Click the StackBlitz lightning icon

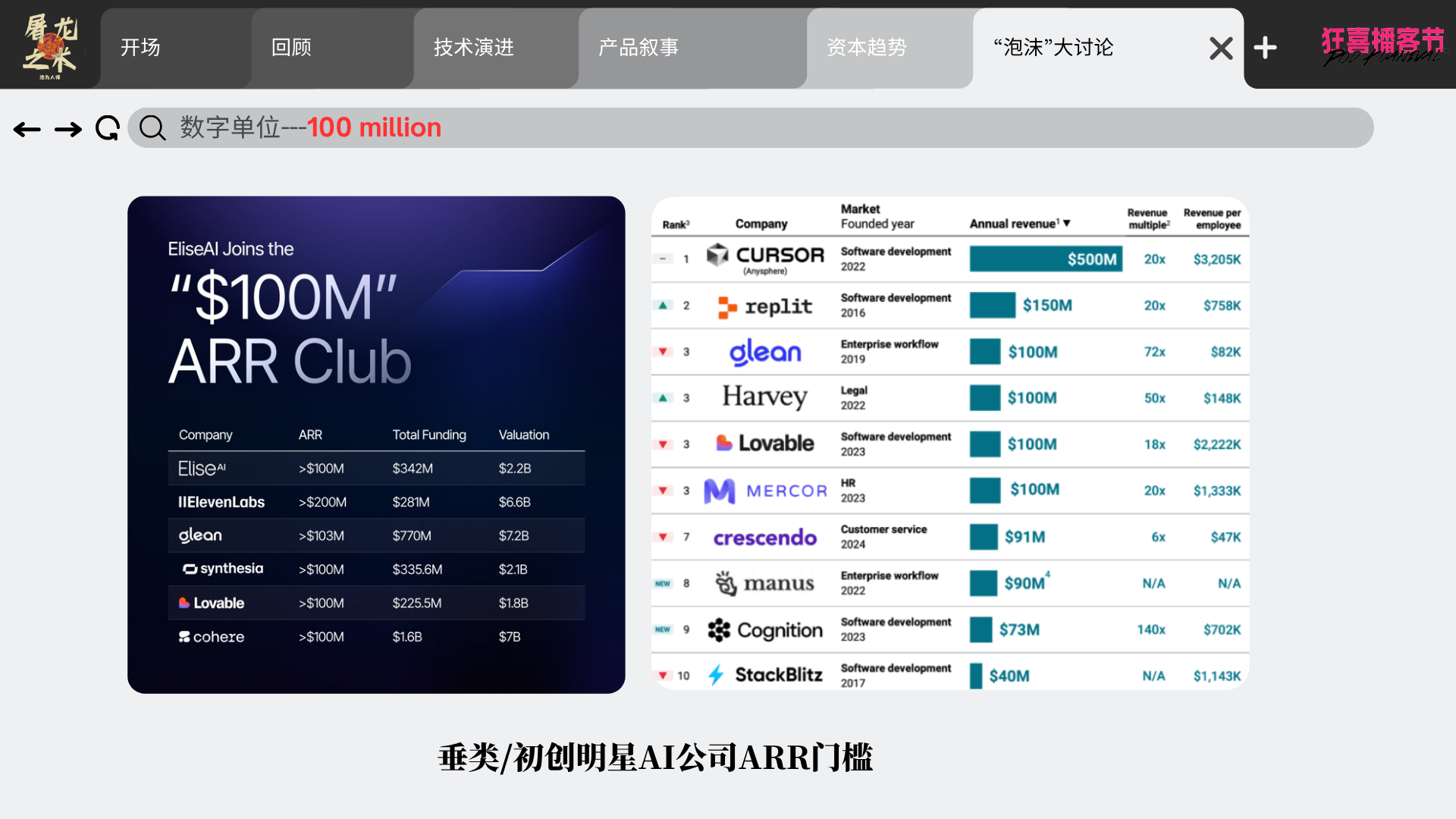click(x=715, y=675)
